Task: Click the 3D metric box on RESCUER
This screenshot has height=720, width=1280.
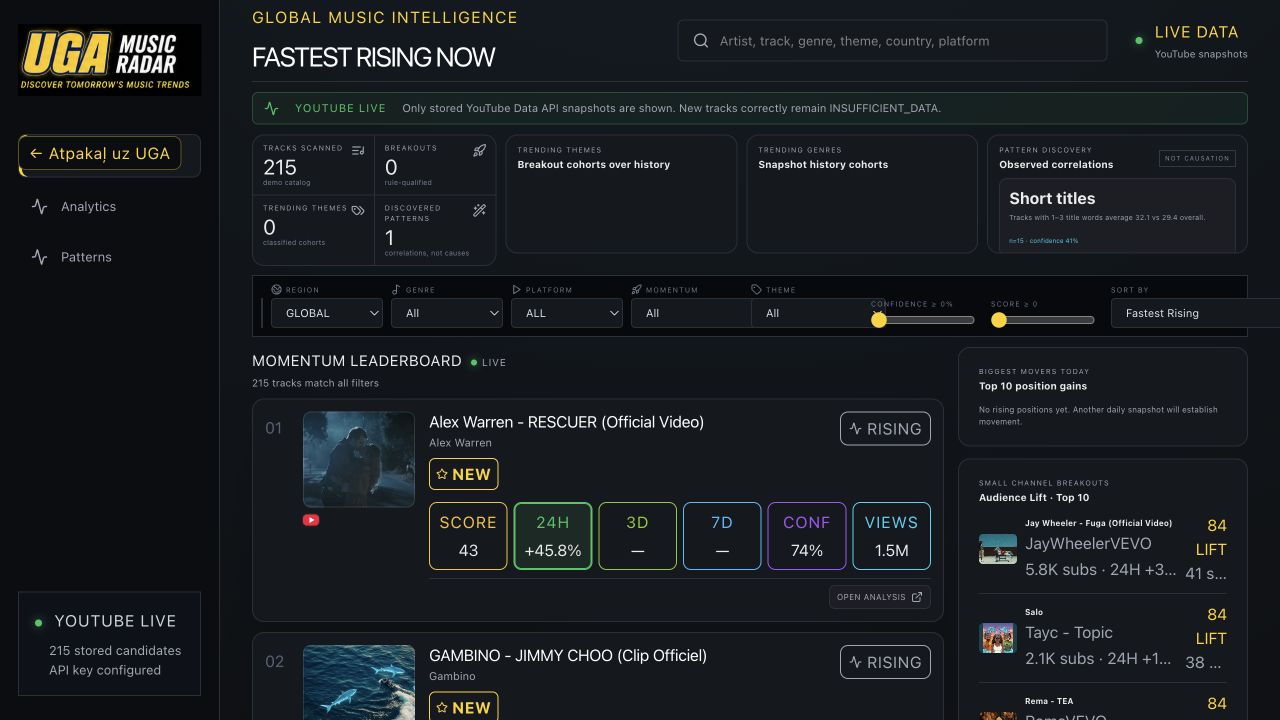Action: click(x=637, y=536)
